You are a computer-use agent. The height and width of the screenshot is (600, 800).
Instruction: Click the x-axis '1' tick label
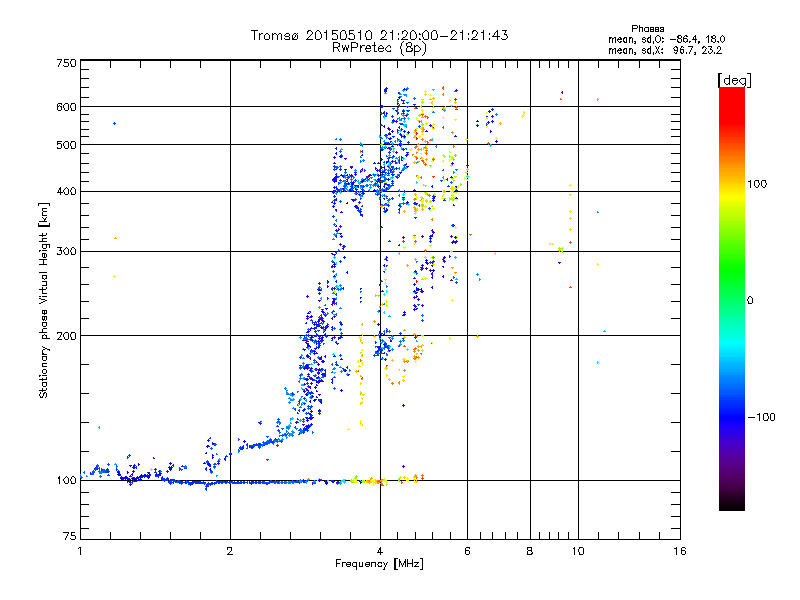tap(80, 551)
